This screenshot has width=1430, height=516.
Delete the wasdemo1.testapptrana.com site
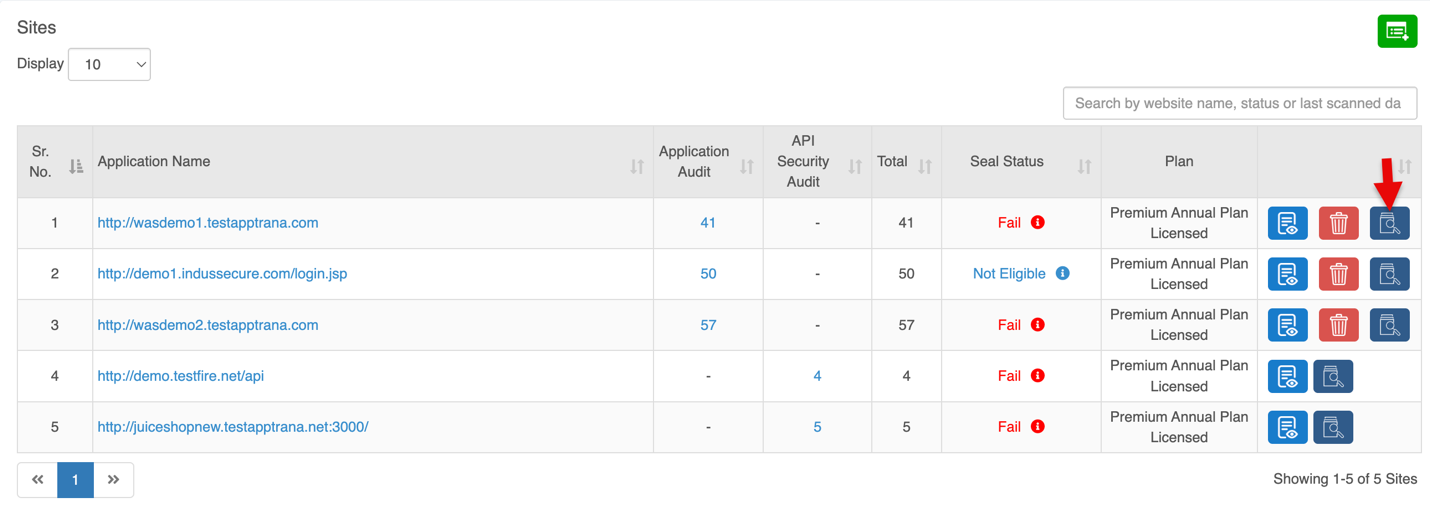(1338, 223)
